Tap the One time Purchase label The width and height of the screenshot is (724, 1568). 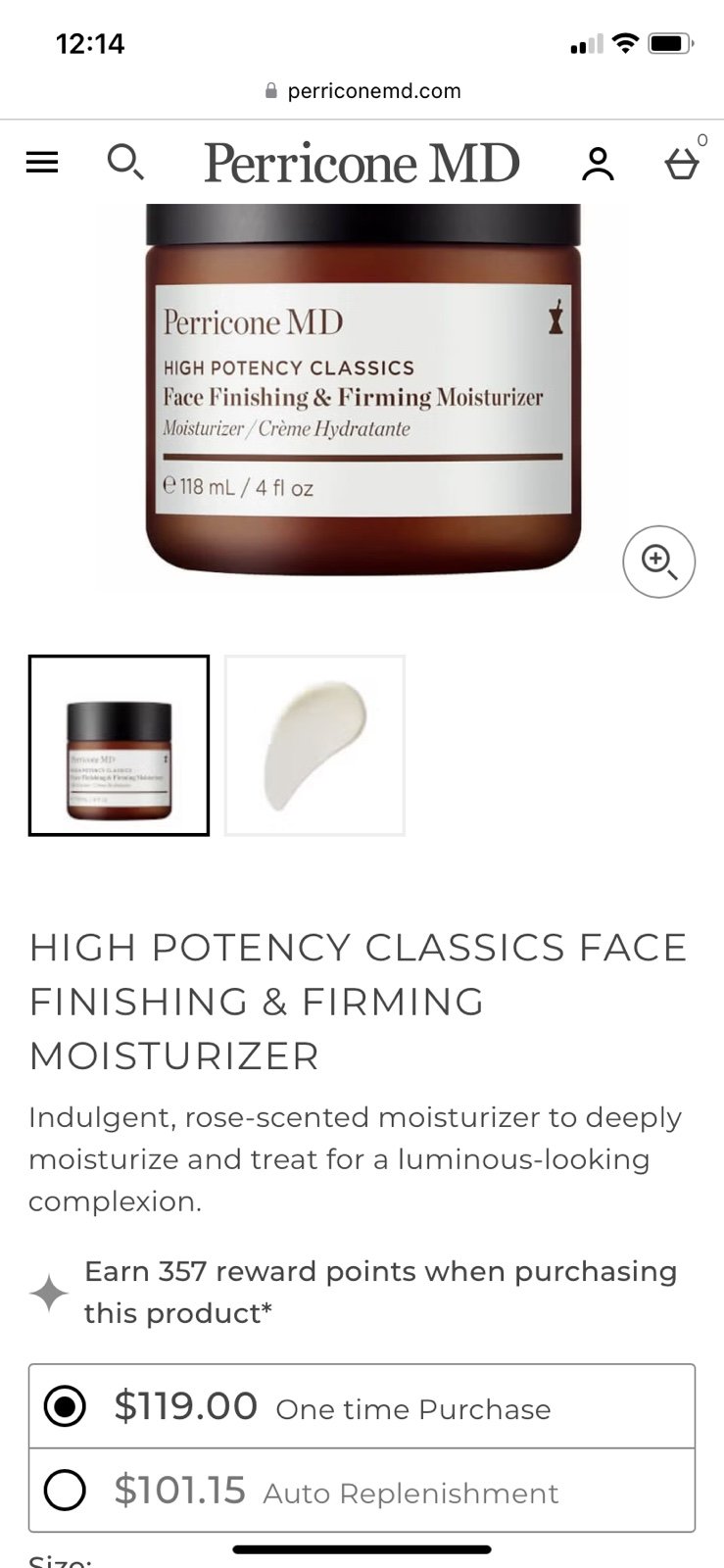pyautogui.click(x=413, y=1409)
